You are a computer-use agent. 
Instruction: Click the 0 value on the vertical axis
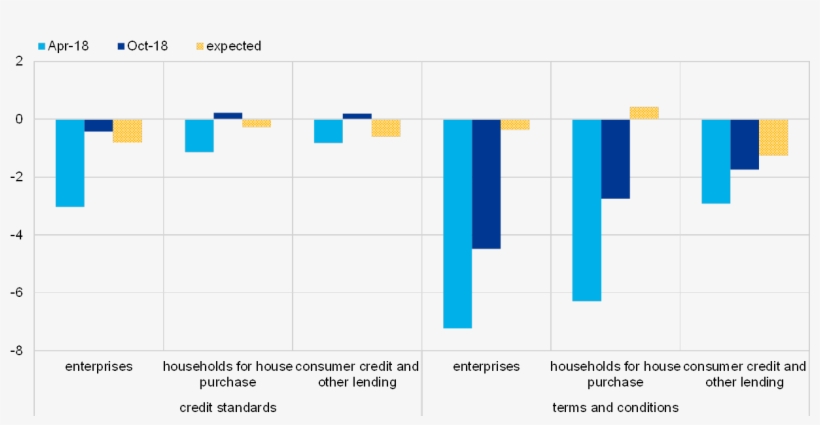(19, 119)
